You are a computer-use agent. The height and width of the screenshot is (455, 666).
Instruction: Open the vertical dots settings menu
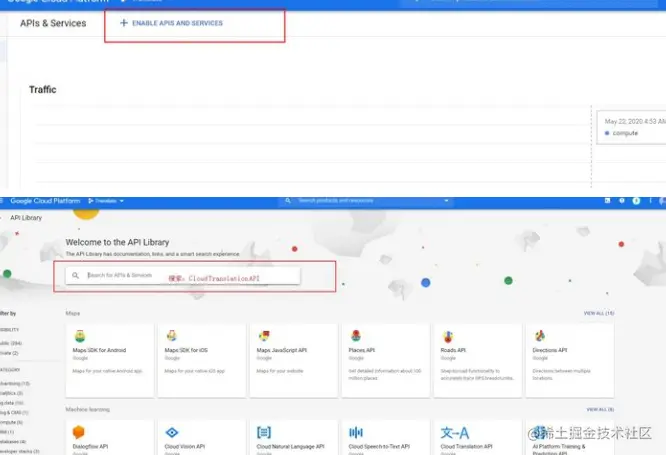[x=650, y=201]
